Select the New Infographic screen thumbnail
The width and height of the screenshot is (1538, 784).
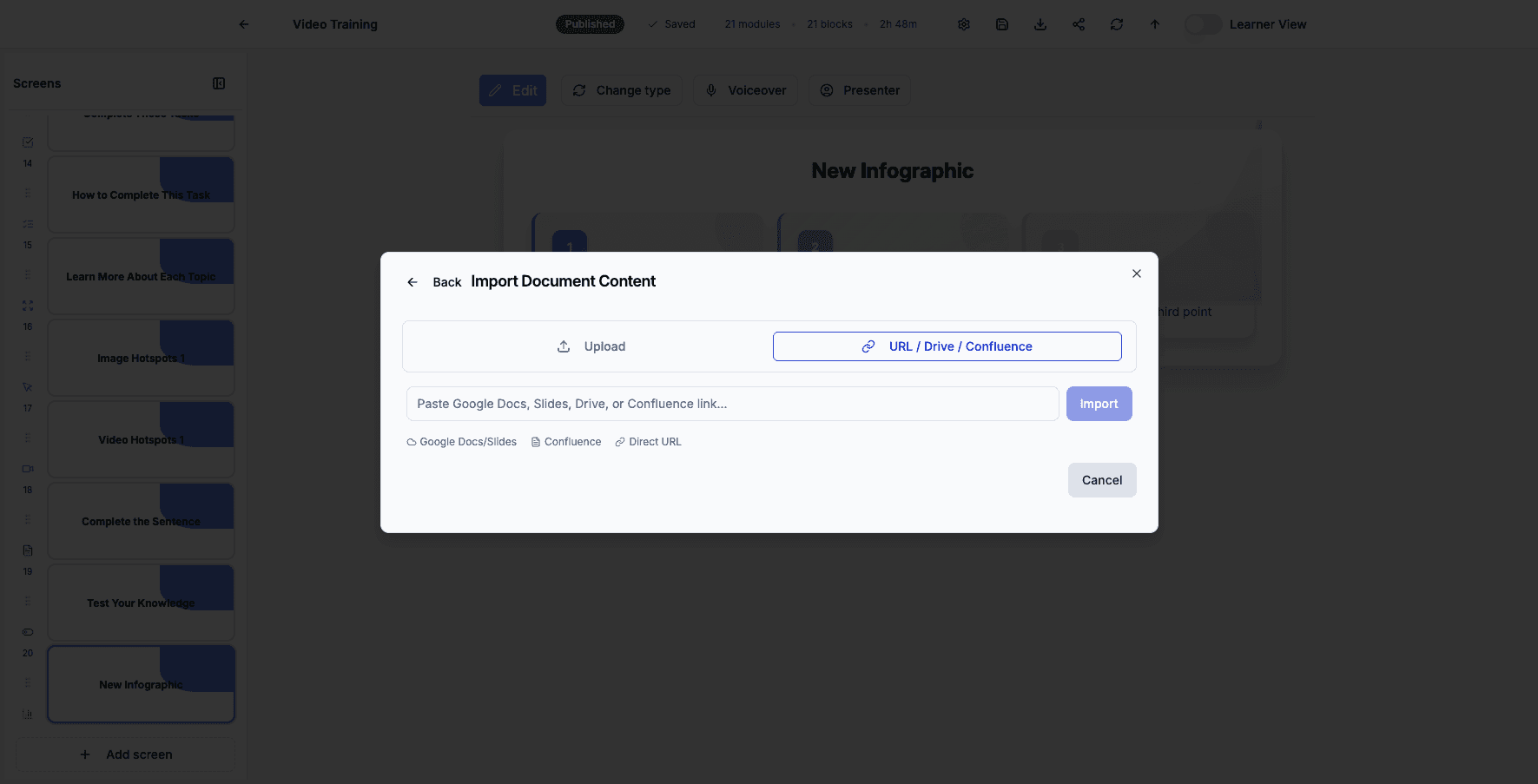tap(140, 684)
